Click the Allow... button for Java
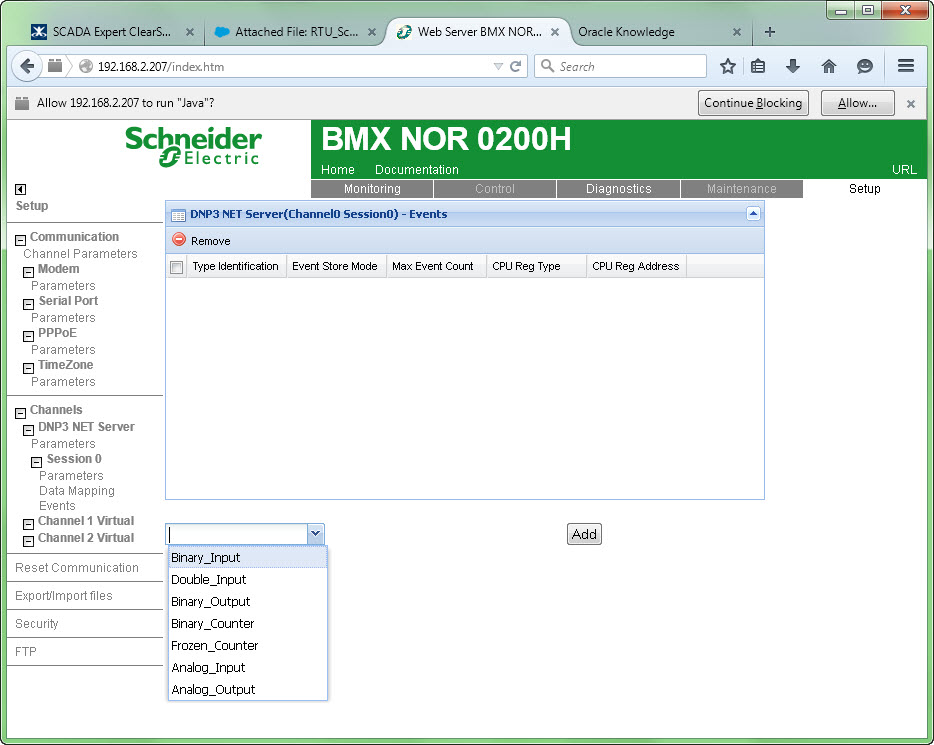Image resolution: width=934 pixels, height=745 pixels. 857,103
